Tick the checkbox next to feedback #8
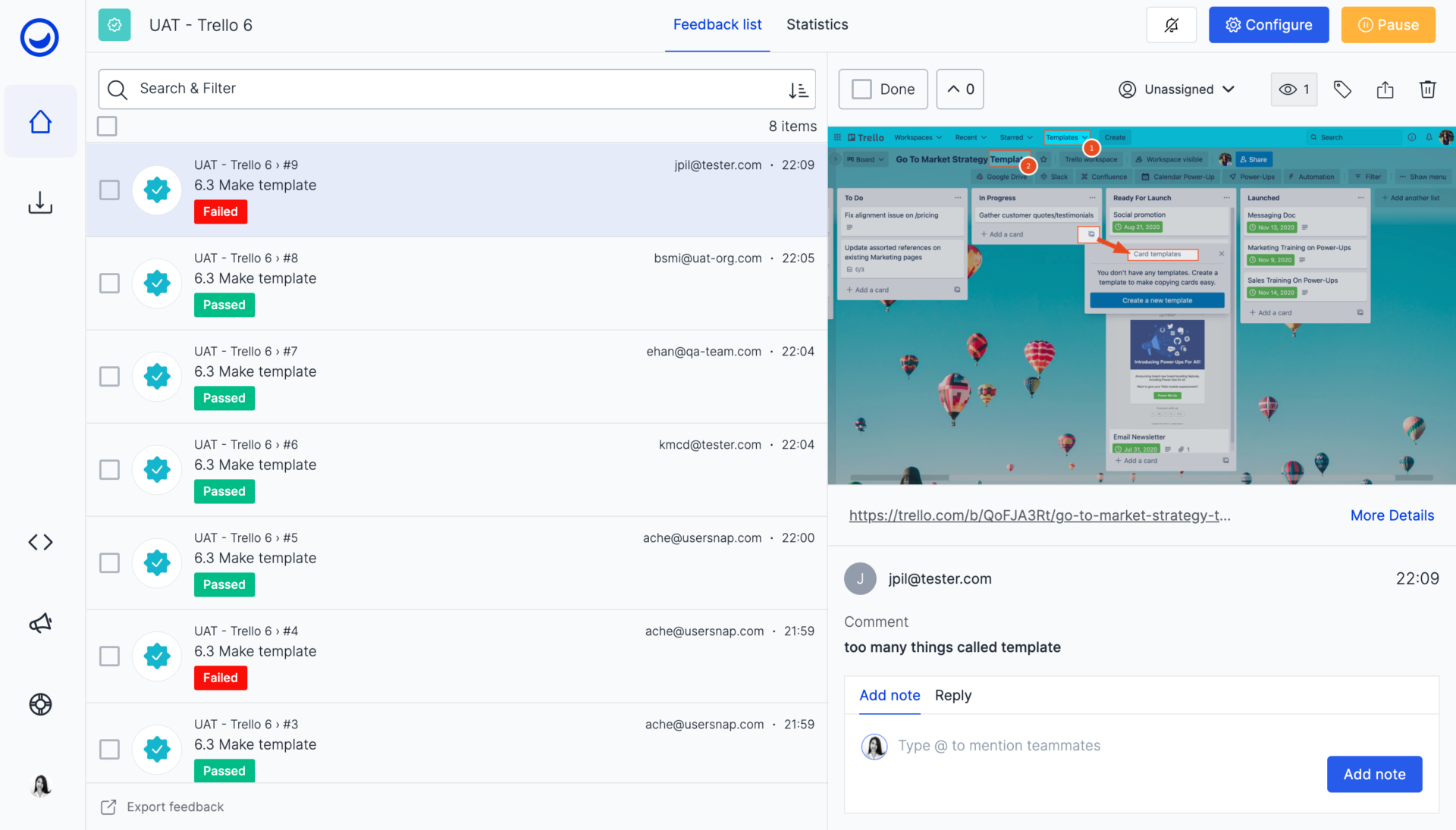1456x830 pixels. [x=109, y=283]
